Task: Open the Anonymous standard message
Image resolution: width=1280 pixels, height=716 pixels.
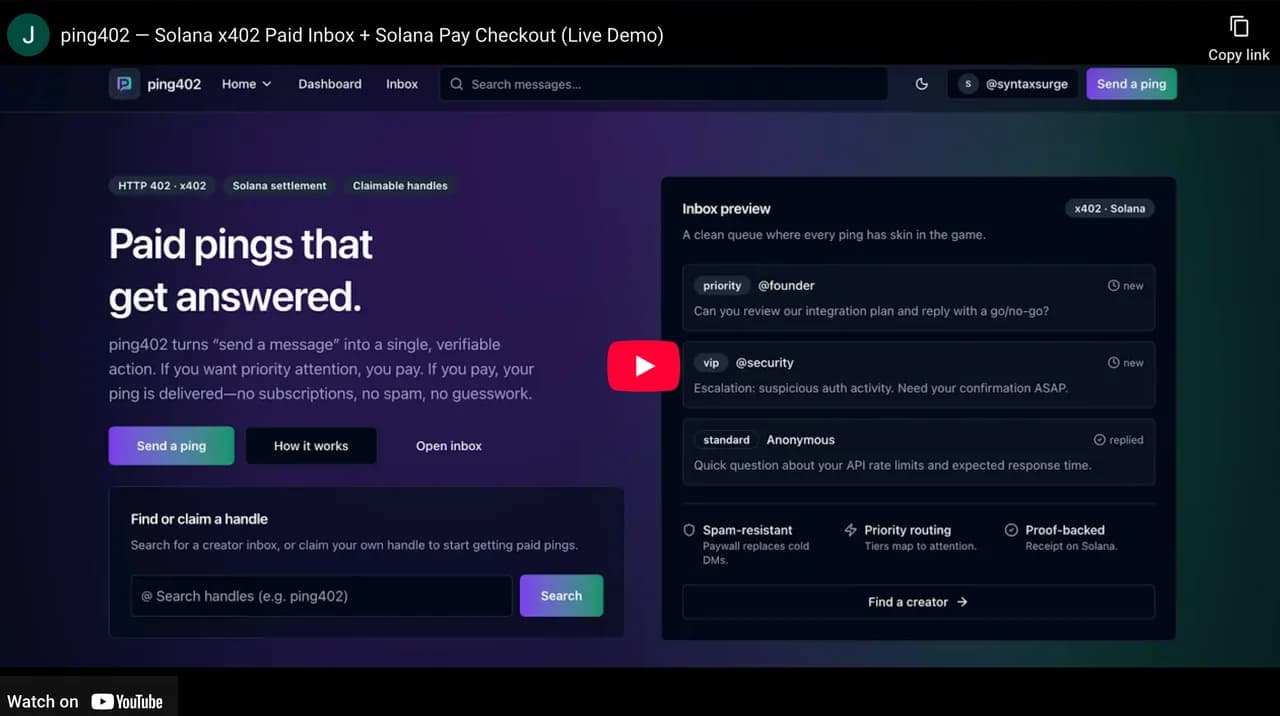Action: coord(918,452)
